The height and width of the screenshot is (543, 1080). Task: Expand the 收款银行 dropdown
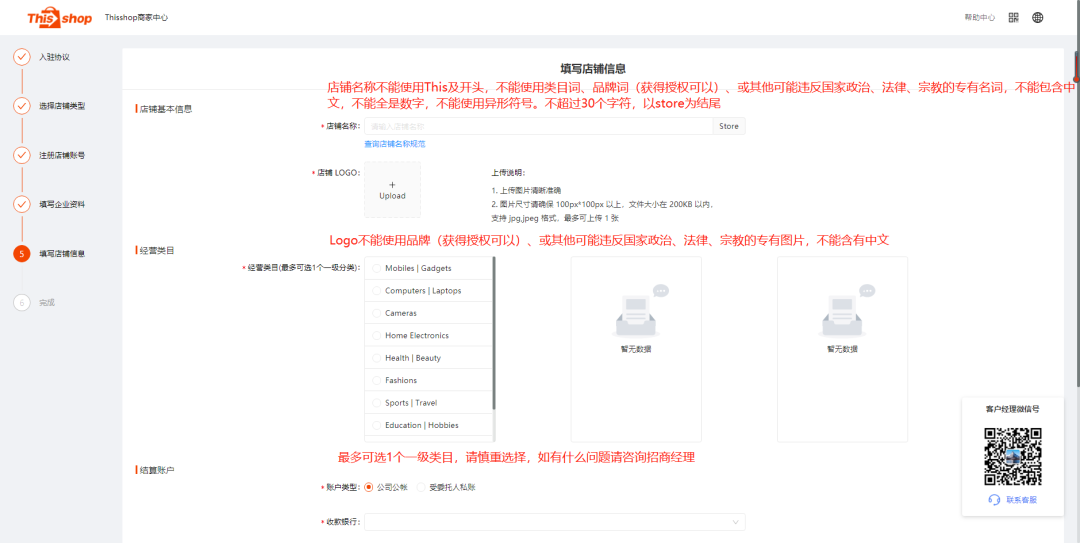click(554, 522)
